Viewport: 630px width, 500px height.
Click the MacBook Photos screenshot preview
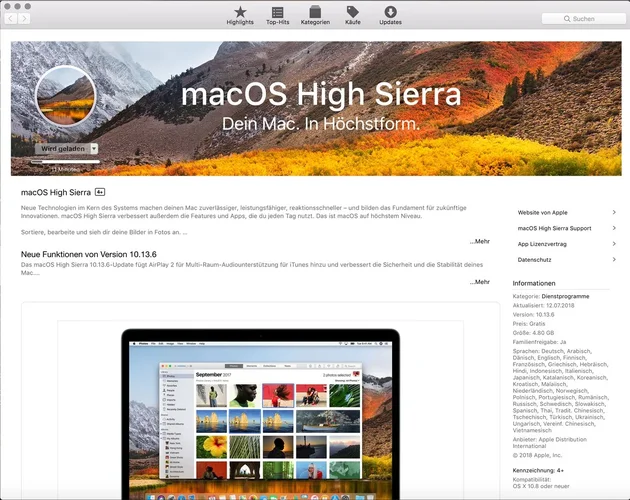(260, 410)
